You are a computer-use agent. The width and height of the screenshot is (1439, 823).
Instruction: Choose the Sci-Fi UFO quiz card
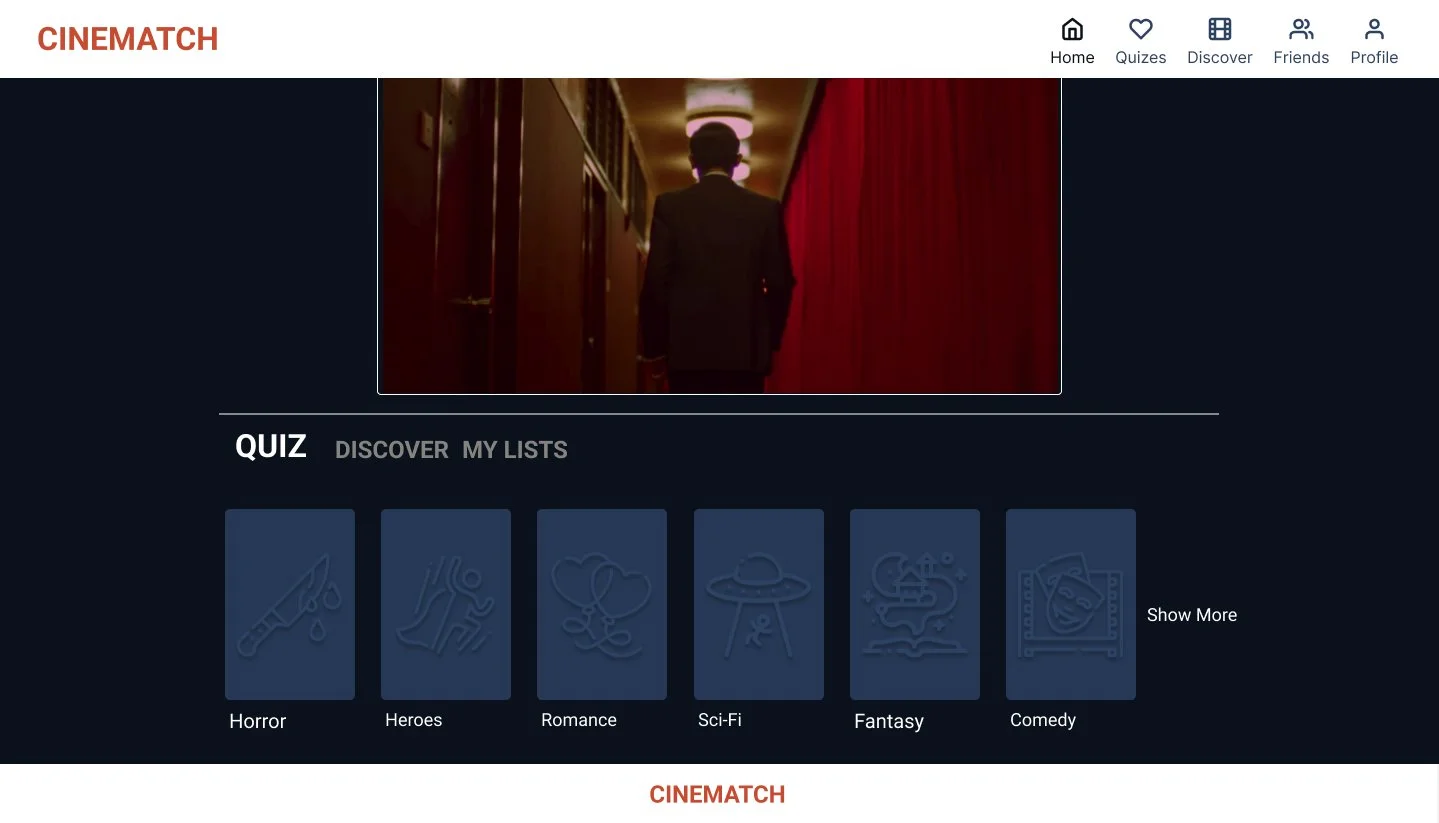tap(759, 604)
